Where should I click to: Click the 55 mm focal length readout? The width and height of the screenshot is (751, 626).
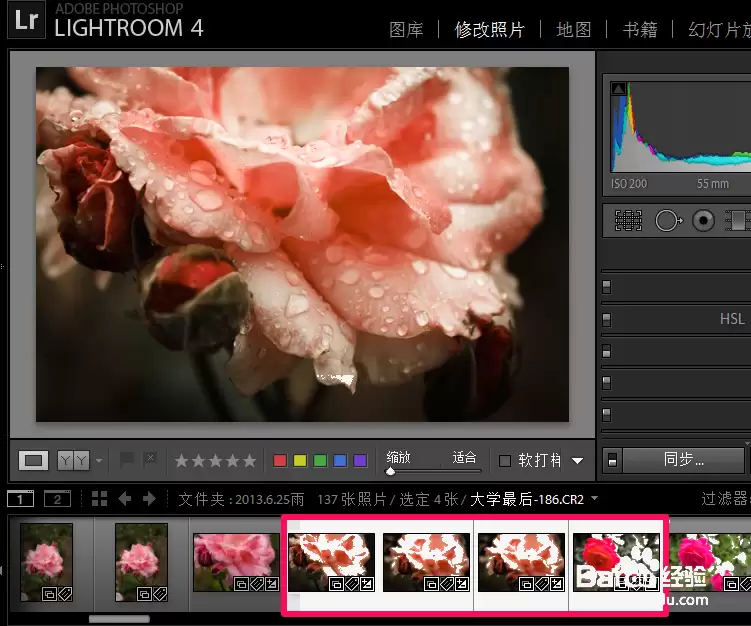click(x=712, y=183)
